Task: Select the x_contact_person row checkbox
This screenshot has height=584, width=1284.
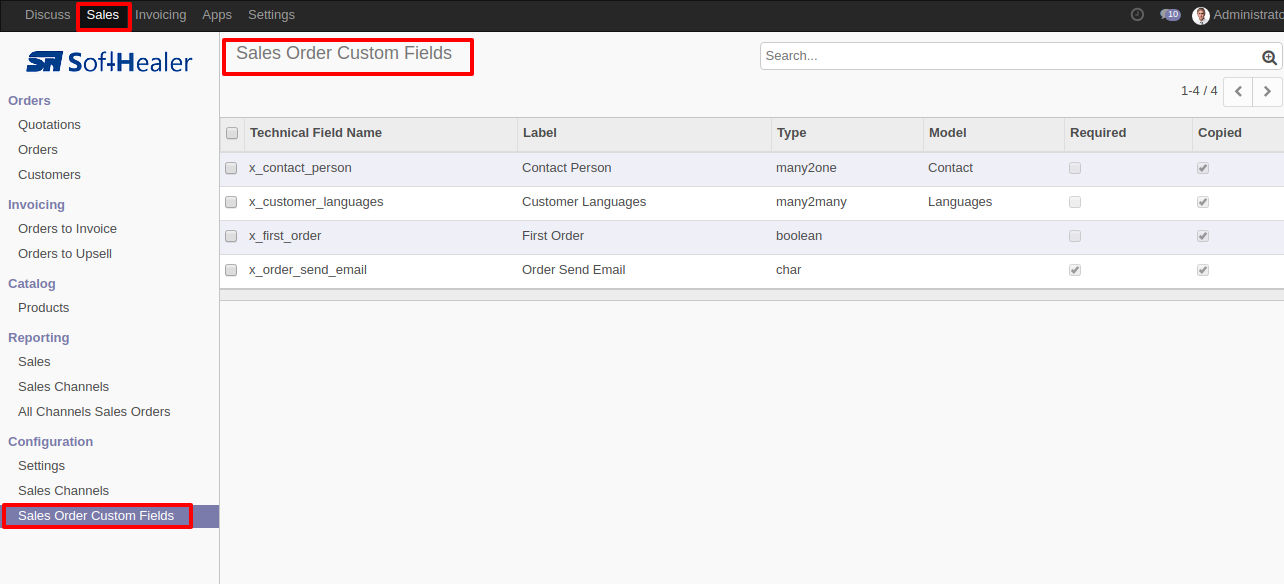Action: click(231, 168)
